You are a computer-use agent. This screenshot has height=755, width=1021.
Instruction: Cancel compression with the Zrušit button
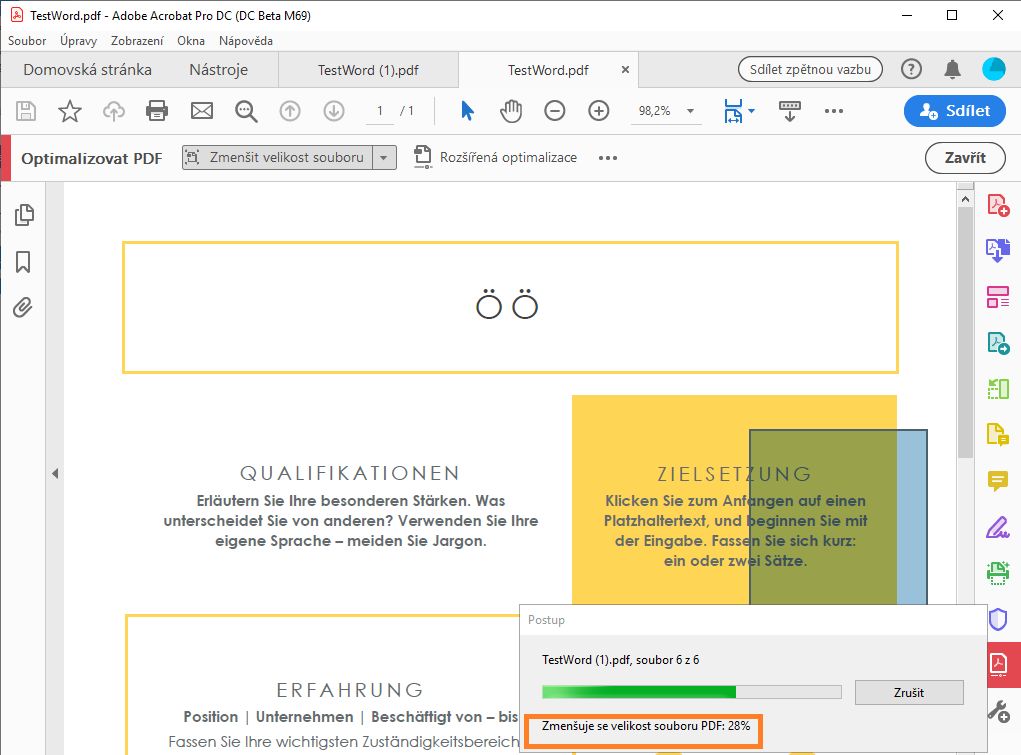point(908,691)
